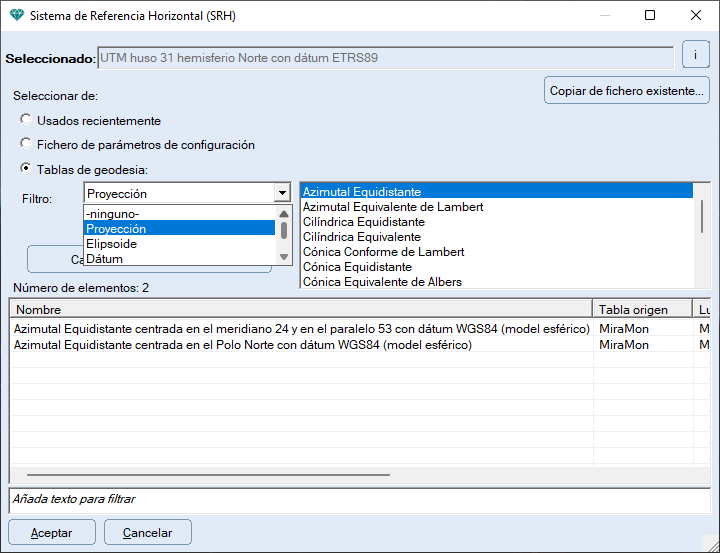Click the diamond app icon in the title bar

click(15, 16)
